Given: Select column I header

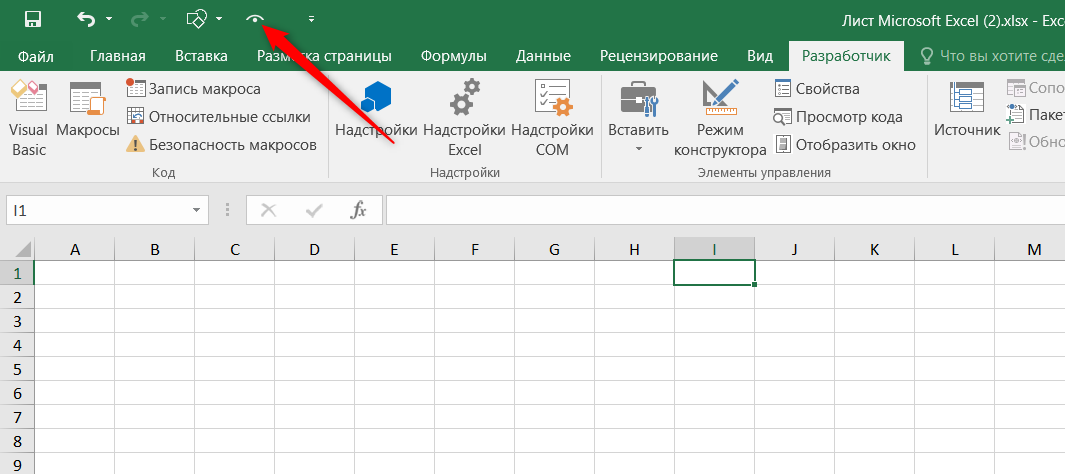Looking at the screenshot, I should 715,249.
